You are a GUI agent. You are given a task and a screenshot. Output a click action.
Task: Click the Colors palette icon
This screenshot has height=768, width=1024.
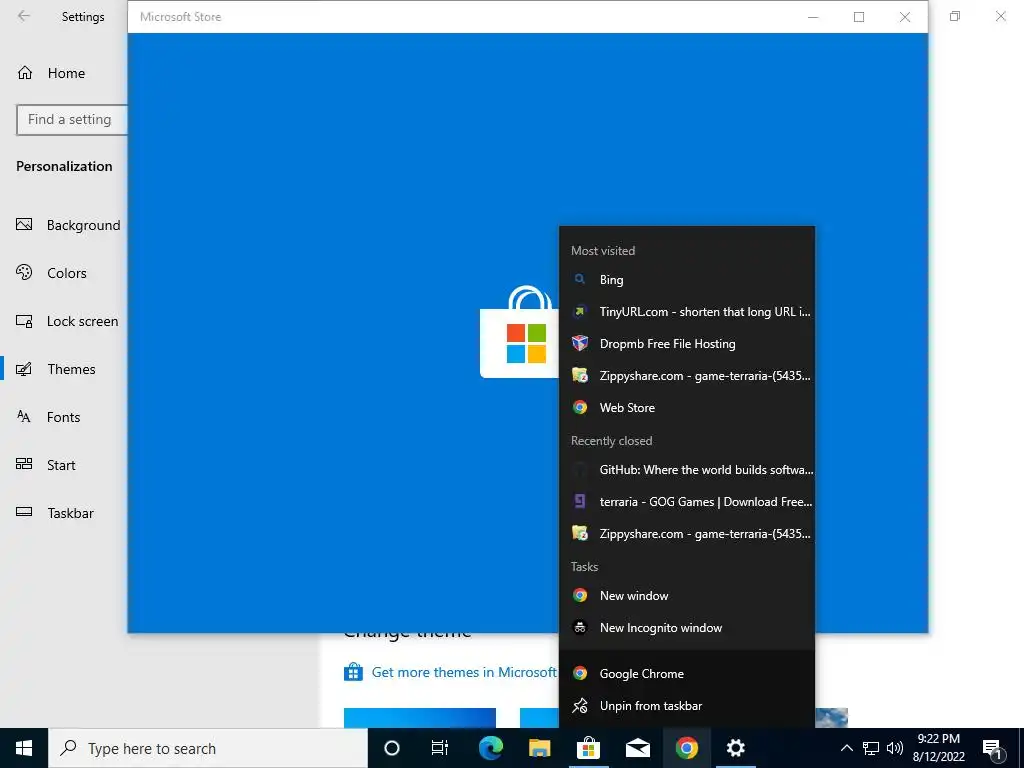tap(24, 272)
